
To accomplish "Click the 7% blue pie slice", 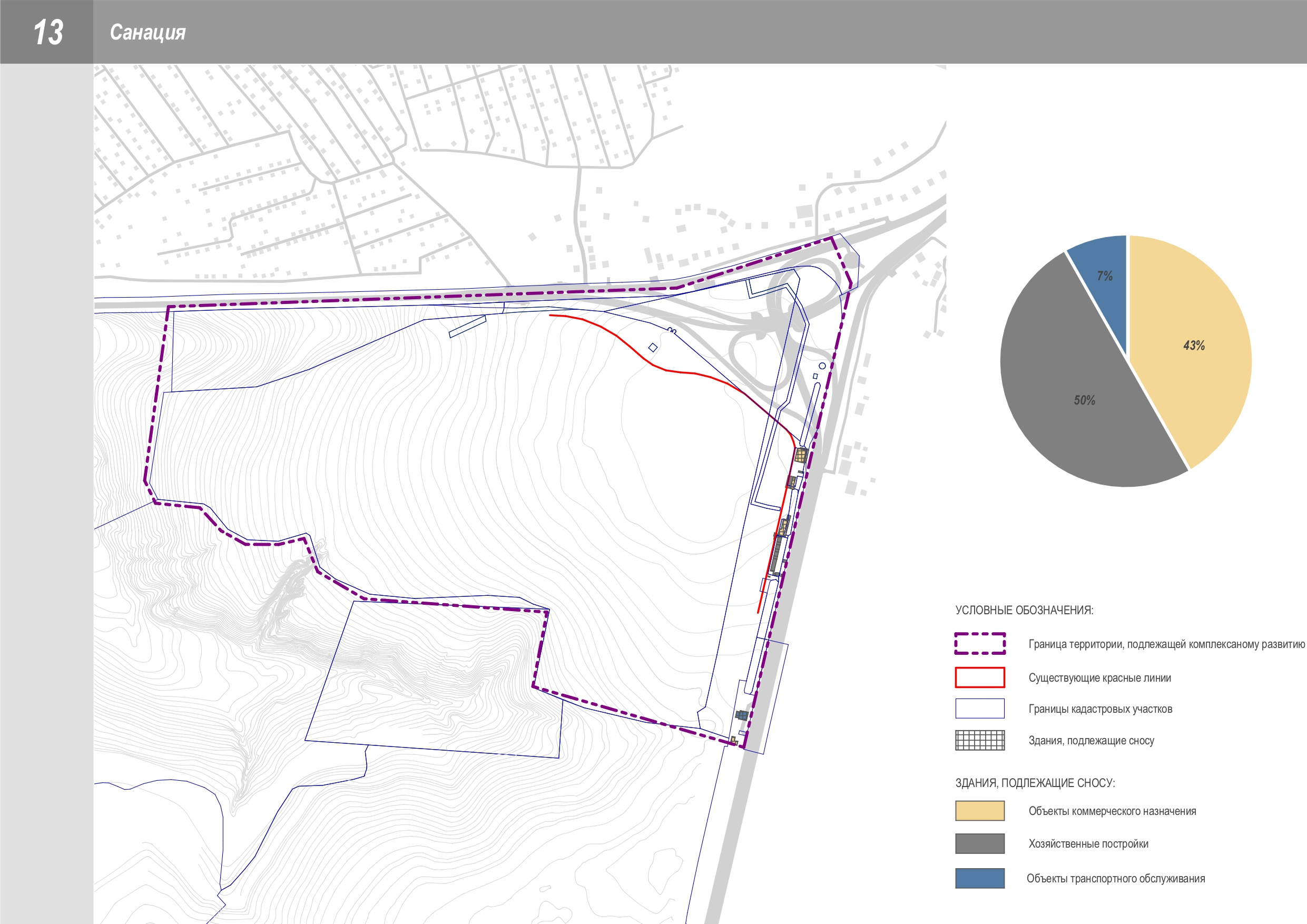I will pos(1104,276).
